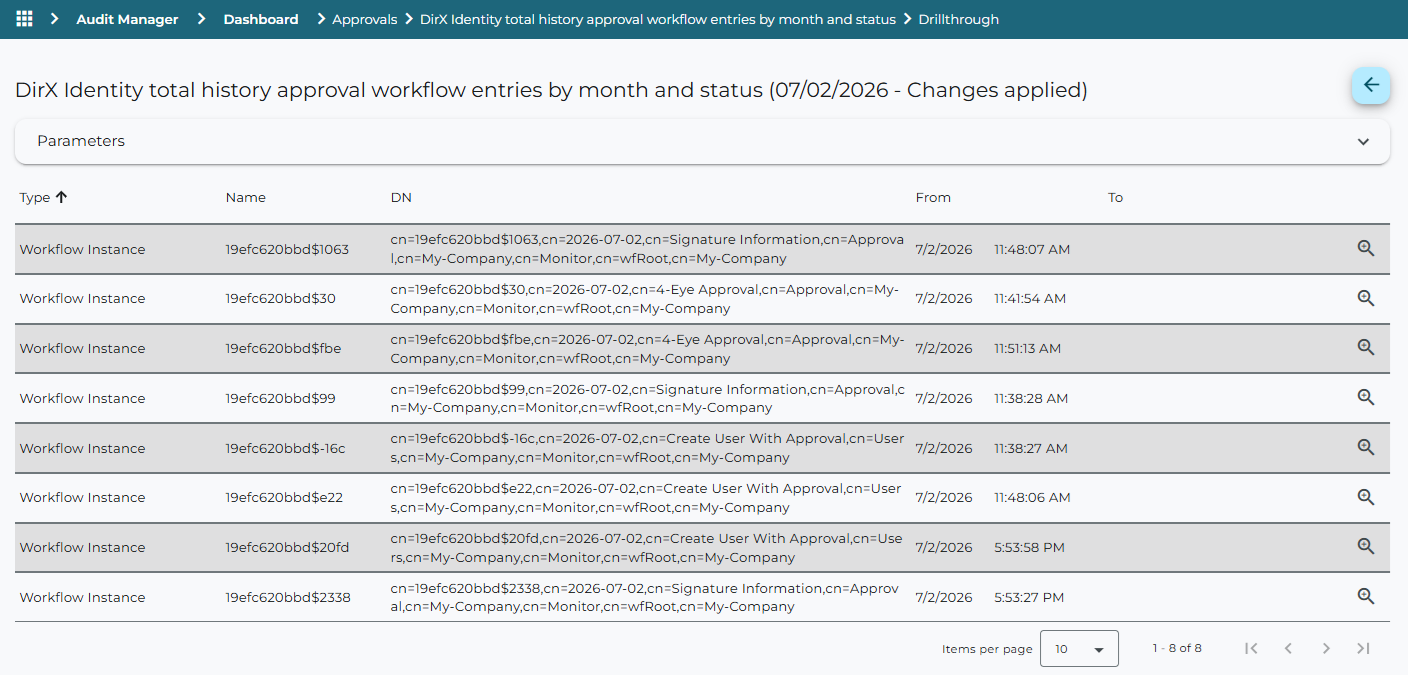Image resolution: width=1408 pixels, height=675 pixels.
Task: Open the apps grid menu icon
Action: 24,19
